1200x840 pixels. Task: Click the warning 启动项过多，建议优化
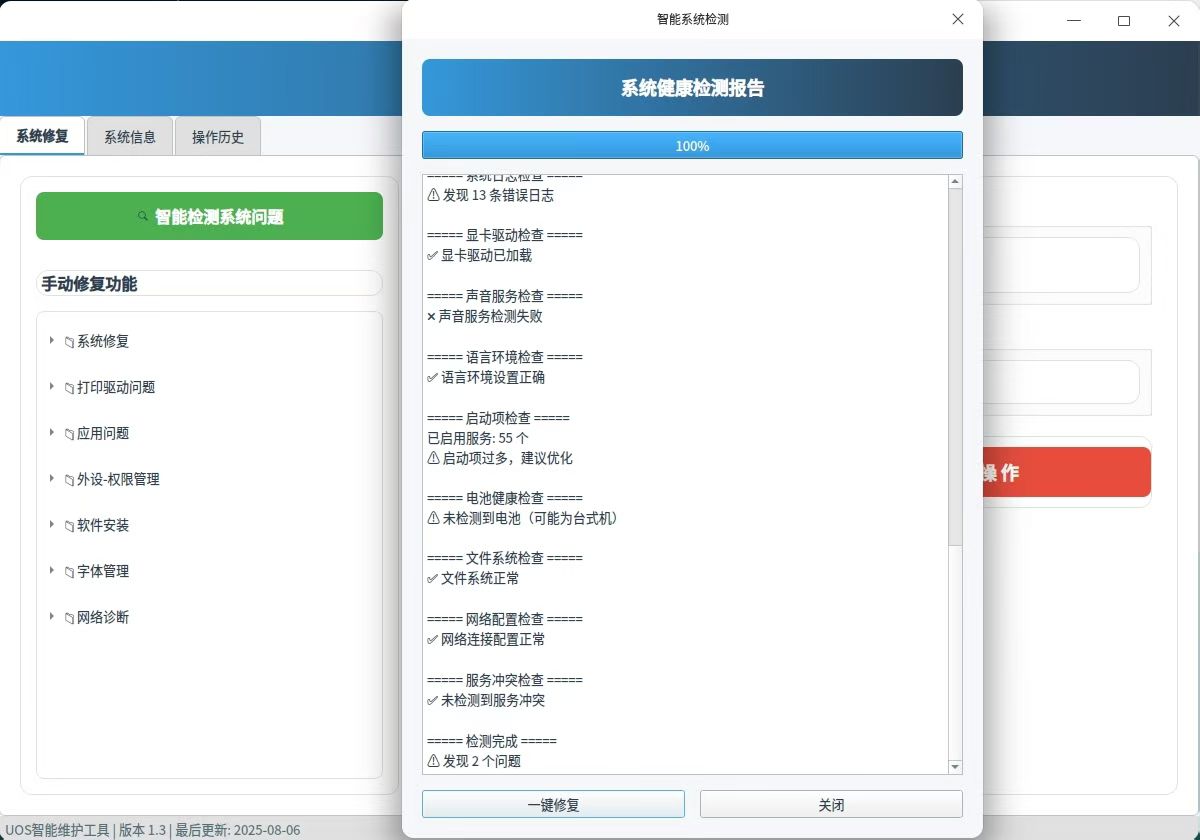click(500, 458)
